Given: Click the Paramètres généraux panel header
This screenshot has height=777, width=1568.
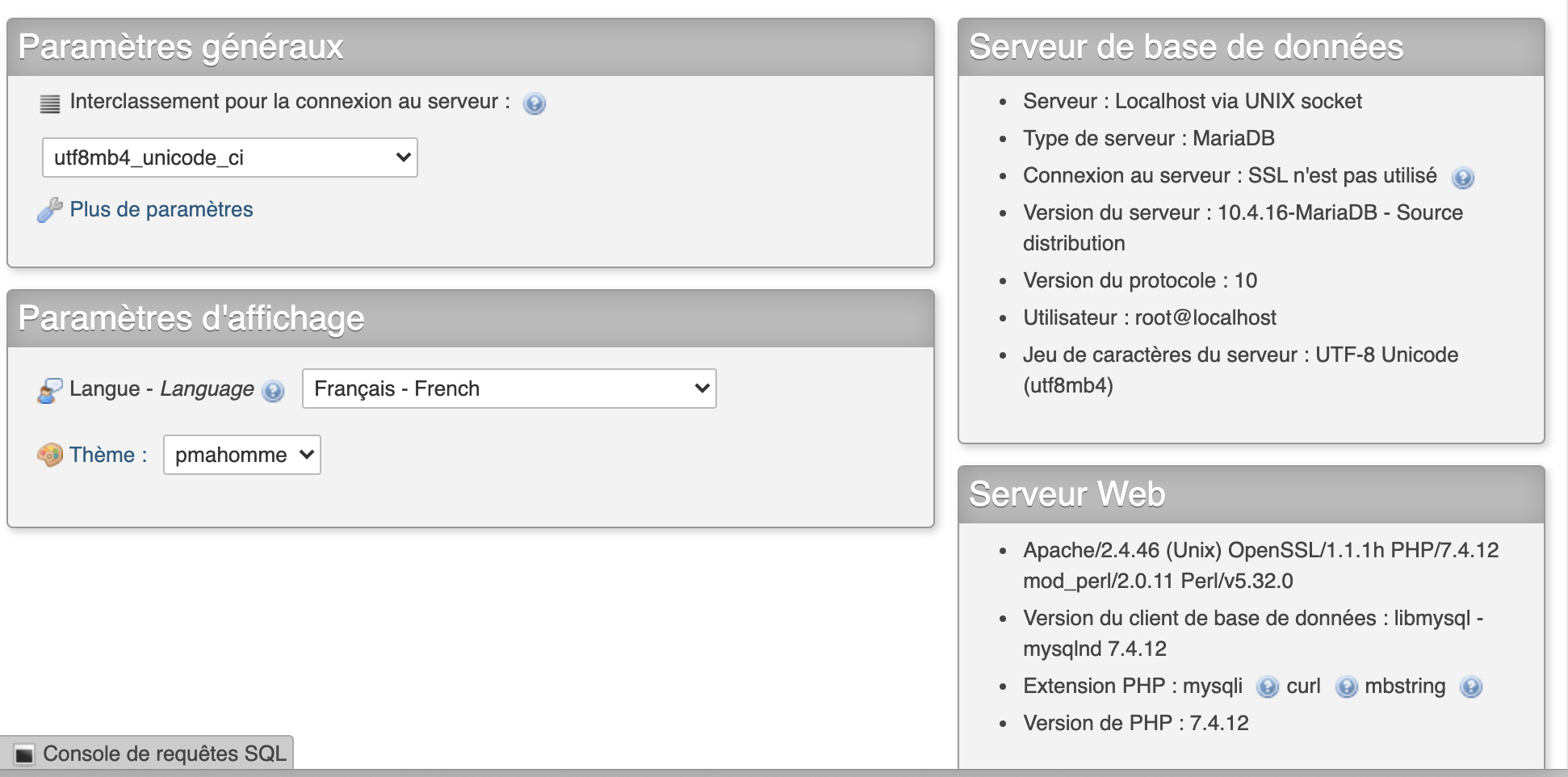Looking at the screenshot, I should [x=471, y=47].
